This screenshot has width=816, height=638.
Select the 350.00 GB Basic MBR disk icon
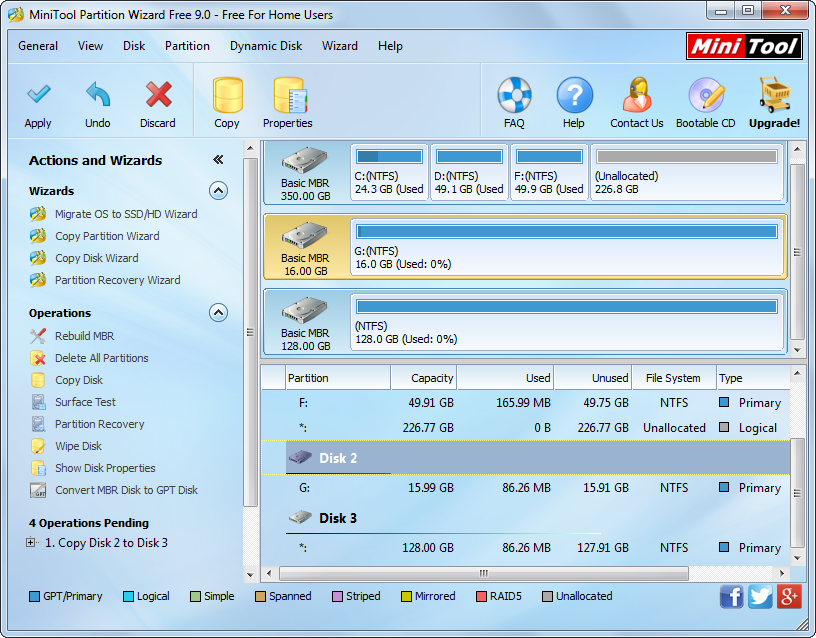coord(304,160)
